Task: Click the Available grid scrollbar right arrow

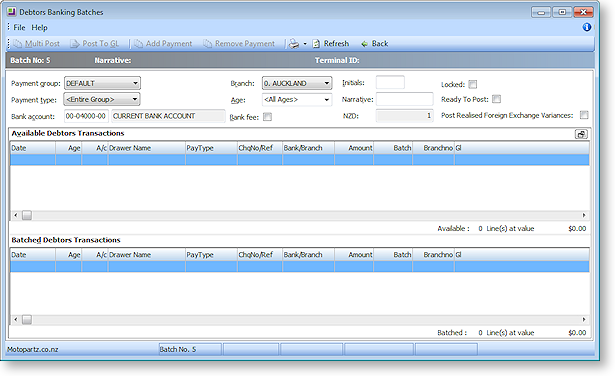Action: [x=584, y=215]
